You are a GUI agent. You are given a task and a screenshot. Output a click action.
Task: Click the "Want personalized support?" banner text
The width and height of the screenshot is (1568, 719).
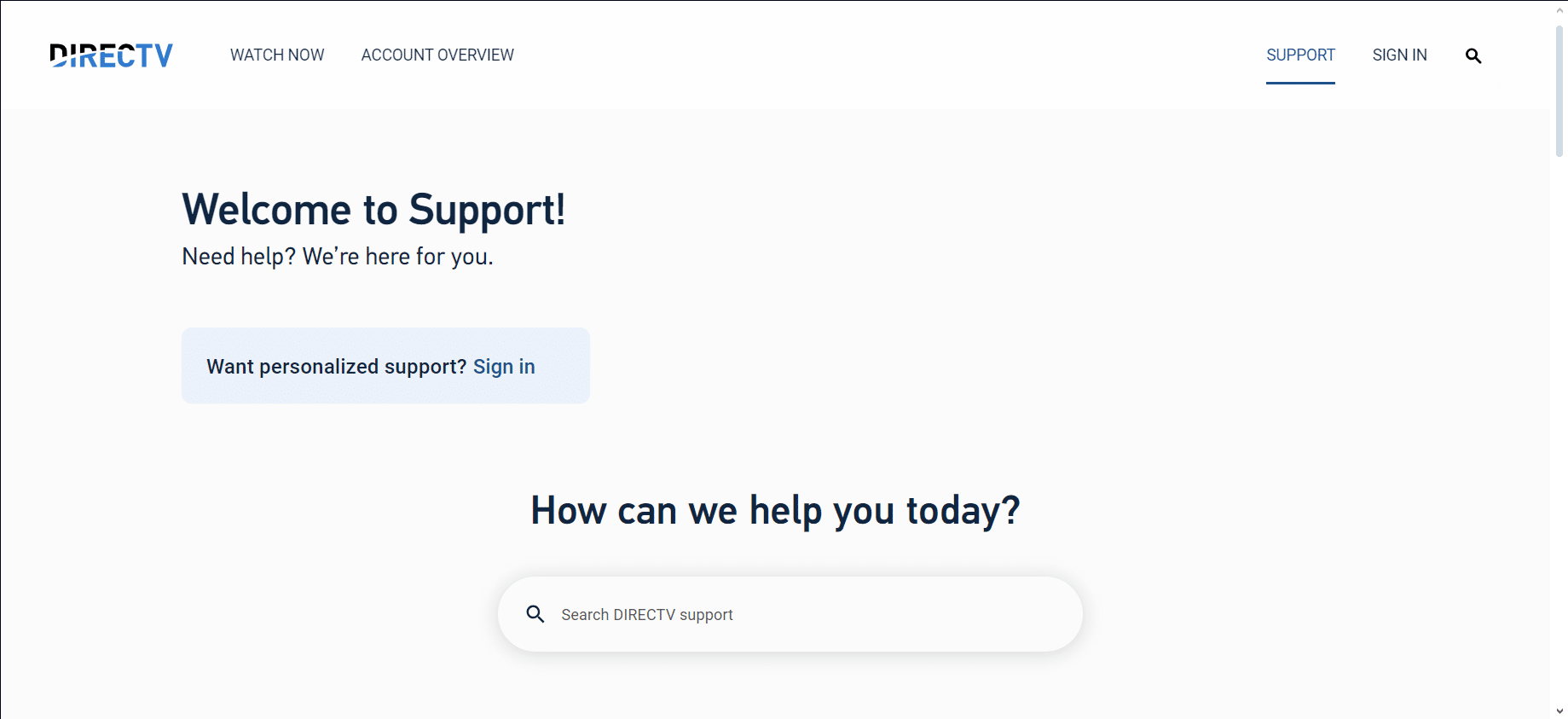pyautogui.click(x=336, y=367)
